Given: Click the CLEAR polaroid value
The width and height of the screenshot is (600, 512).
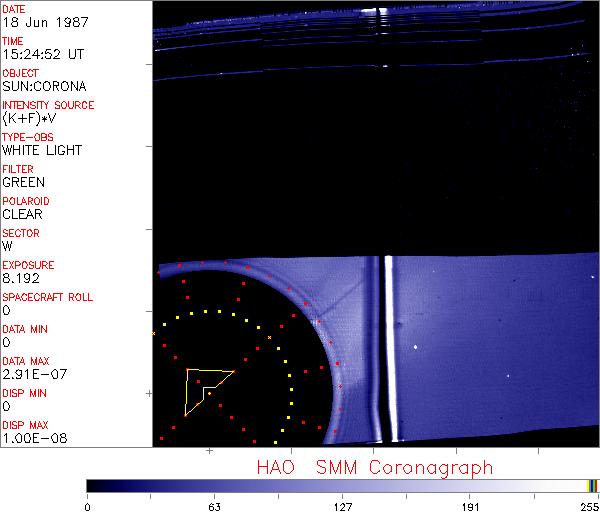Looking at the screenshot, I should pyautogui.click(x=22, y=214).
